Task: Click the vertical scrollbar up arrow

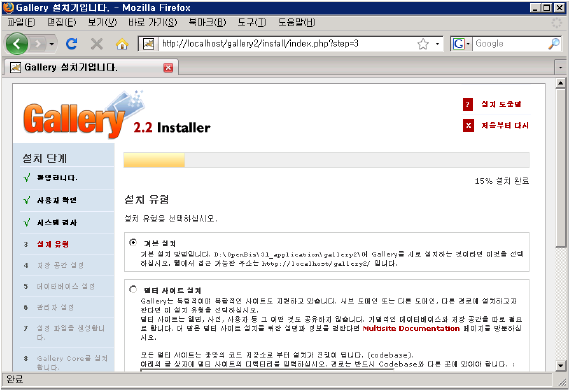Action: point(561,83)
